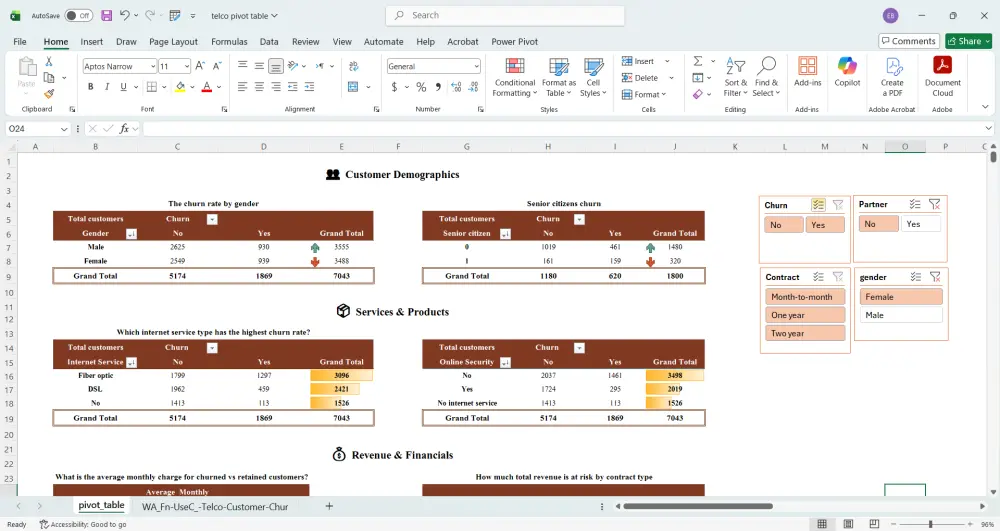Open the Online Security filter dropdown
The image size is (1000, 531).
coord(505,363)
